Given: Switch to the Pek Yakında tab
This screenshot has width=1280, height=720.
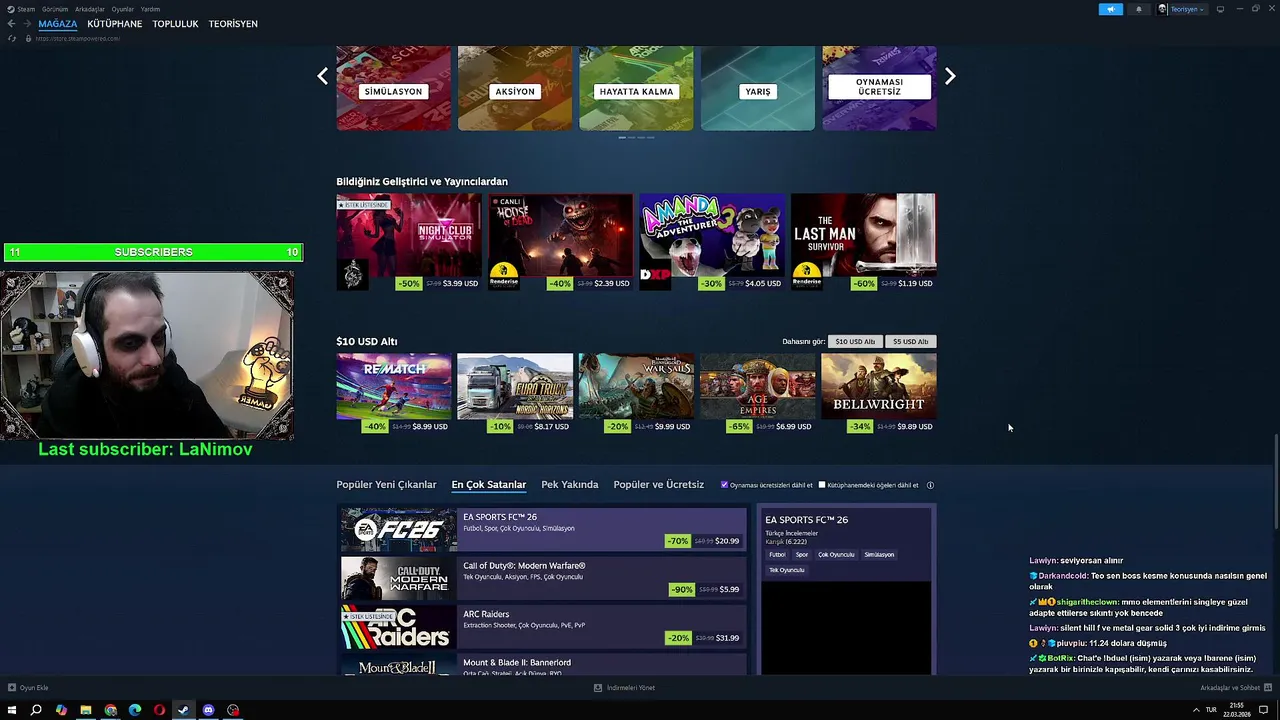Looking at the screenshot, I should (570, 485).
